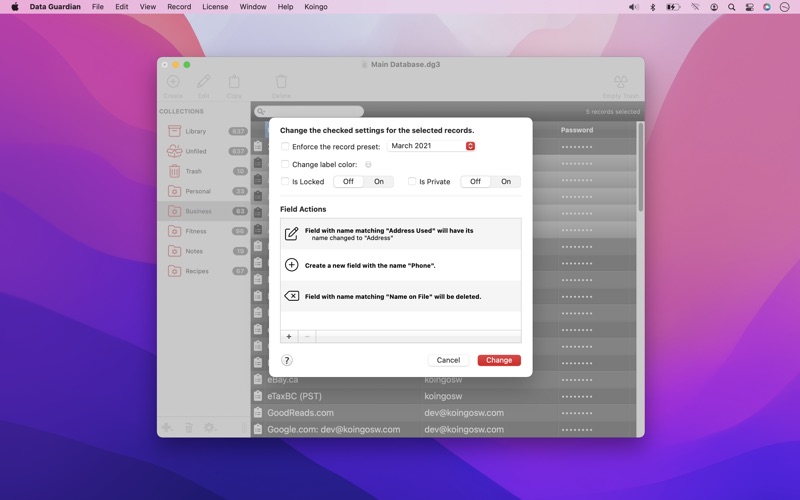Select the Google.com: dev@koingosw.com record
The image size is (800, 500).
click(444, 430)
